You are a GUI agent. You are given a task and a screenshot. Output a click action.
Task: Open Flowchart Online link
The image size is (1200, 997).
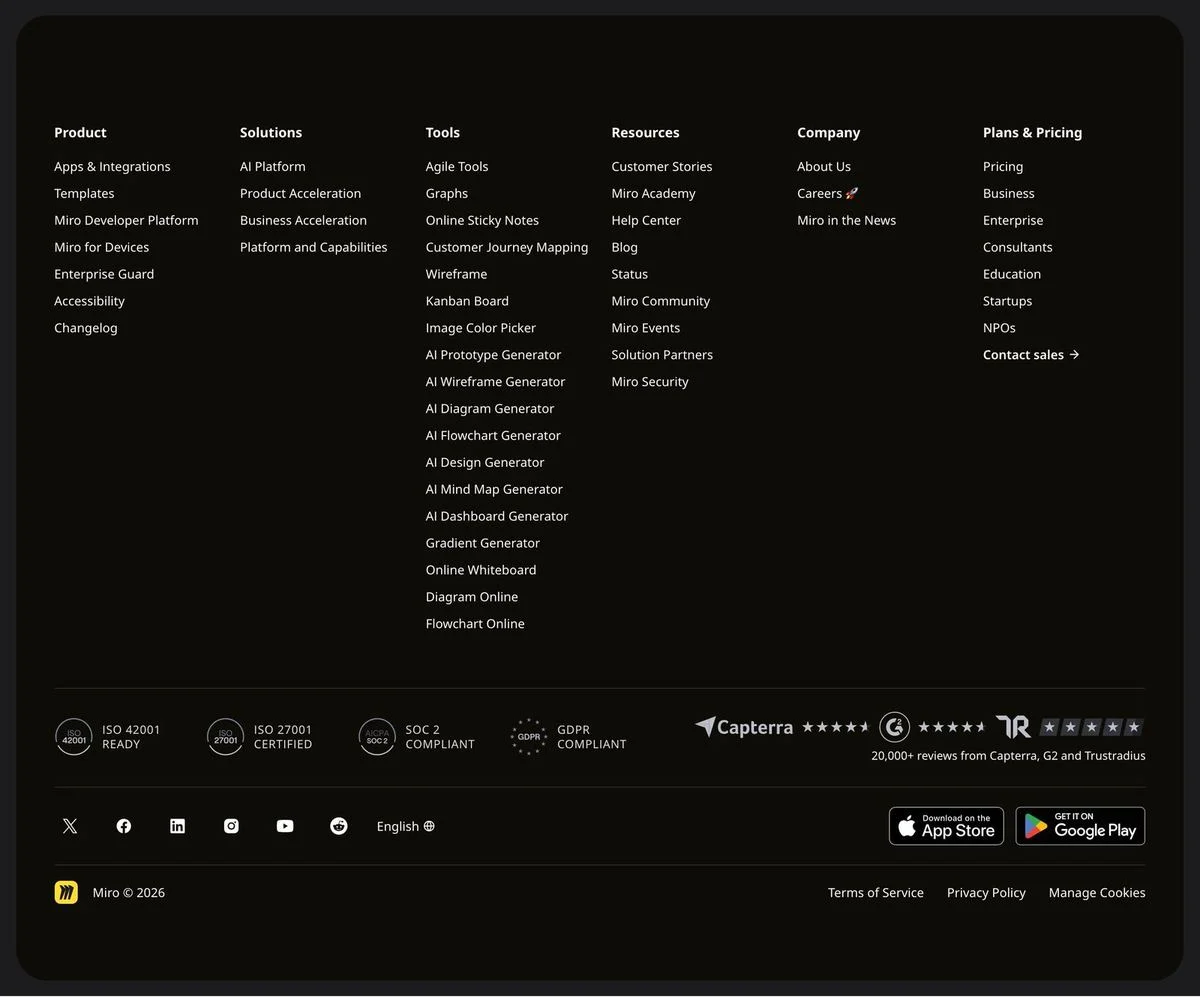(475, 624)
